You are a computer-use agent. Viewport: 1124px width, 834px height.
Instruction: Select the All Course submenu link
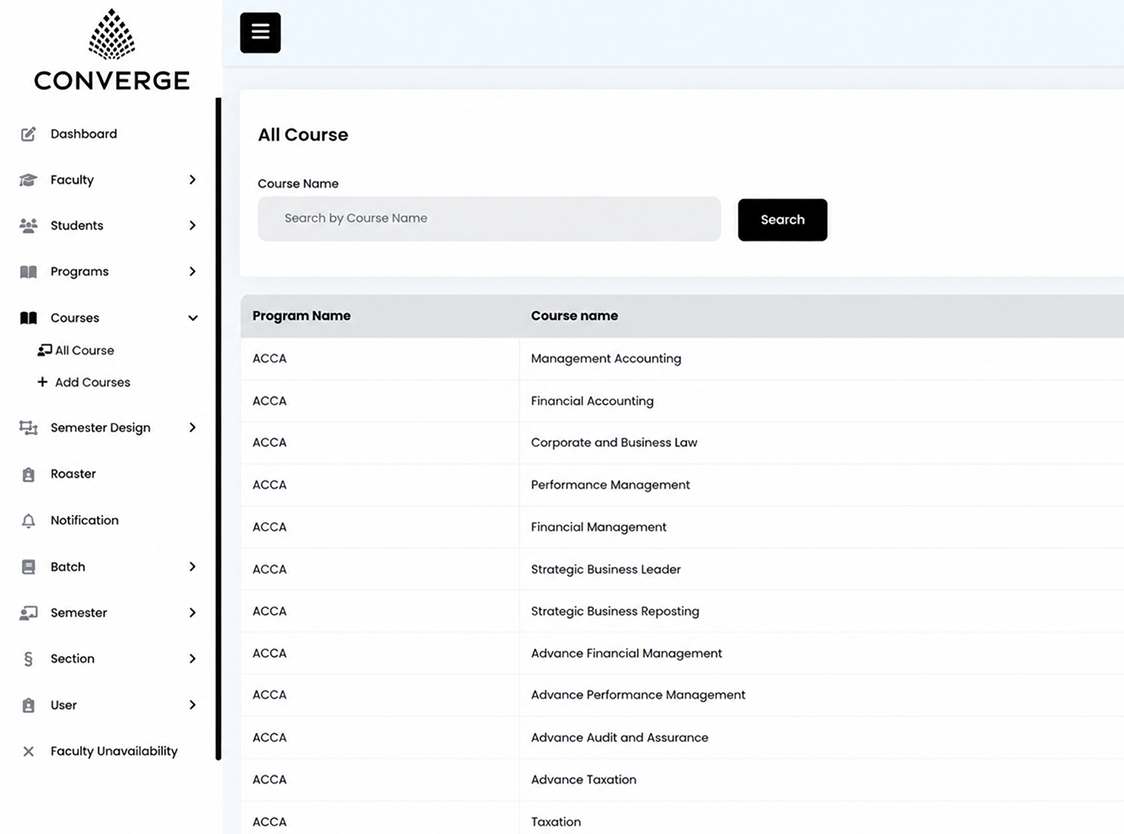[x=85, y=351]
